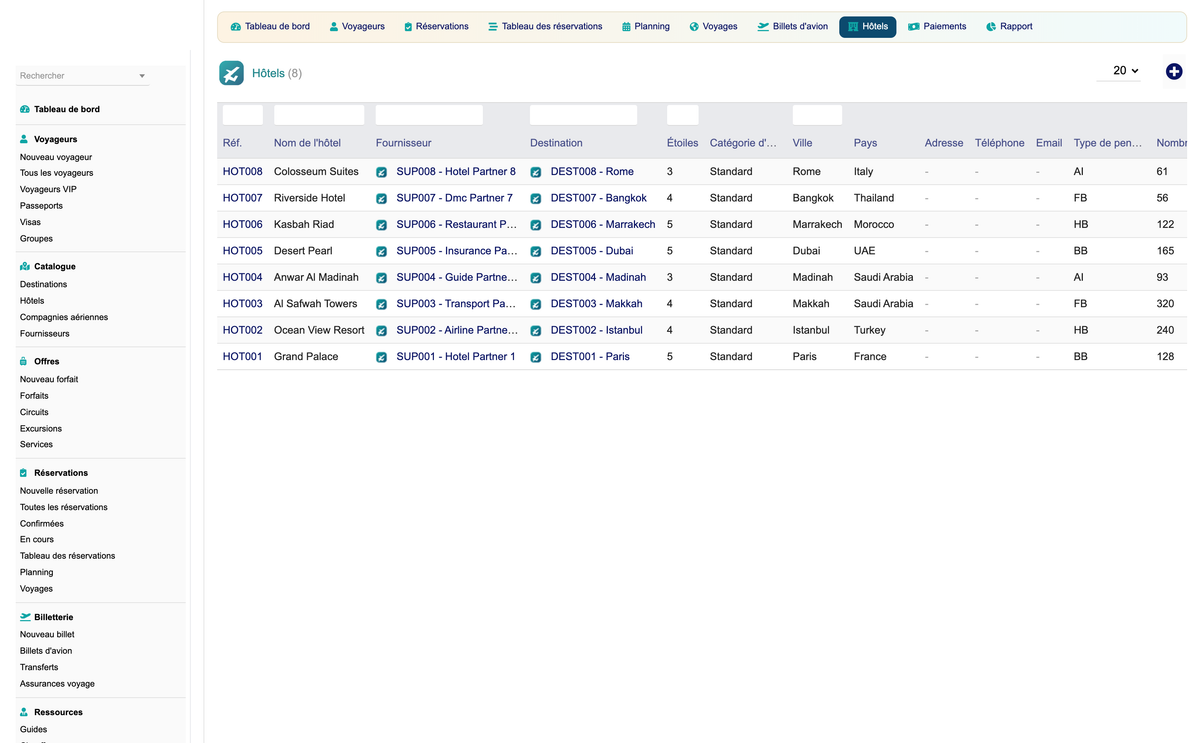The image size is (1200, 743).
Task: Open Fournisseurs in sidebar
Action: coord(45,334)
